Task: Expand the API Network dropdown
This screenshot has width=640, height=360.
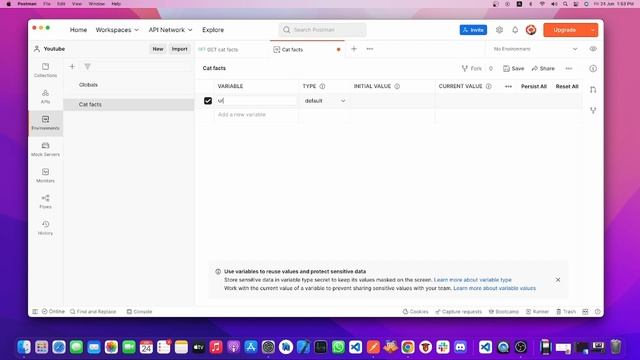Action: 170,30
